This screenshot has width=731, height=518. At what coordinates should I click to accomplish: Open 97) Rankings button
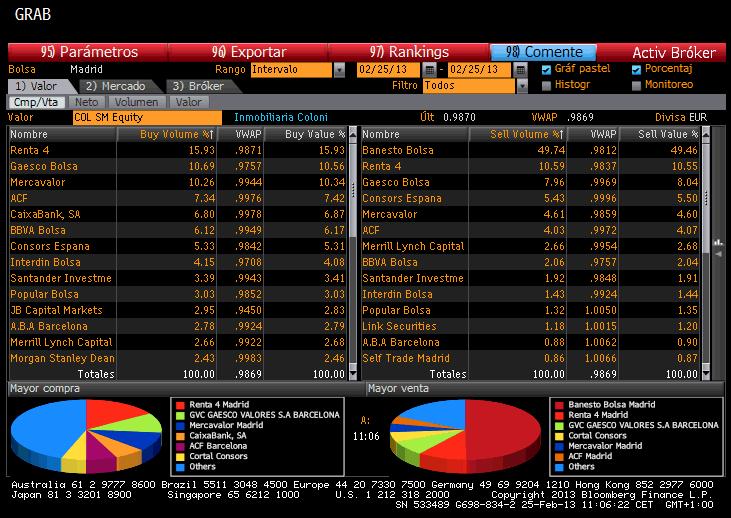tap(408, 52)
